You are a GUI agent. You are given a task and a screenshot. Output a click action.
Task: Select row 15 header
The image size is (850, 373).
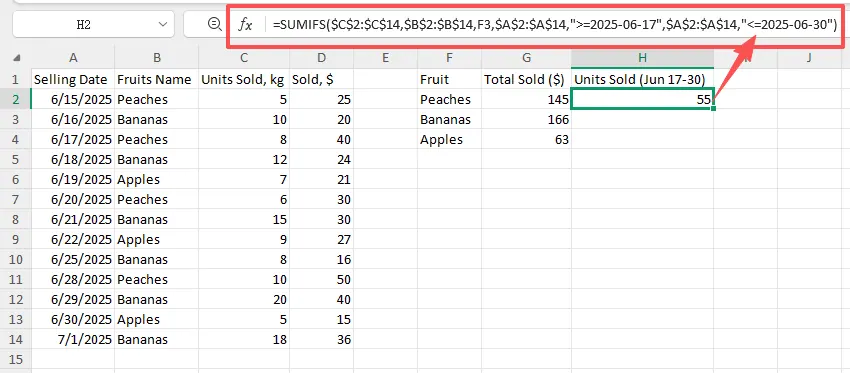point(16,359)
